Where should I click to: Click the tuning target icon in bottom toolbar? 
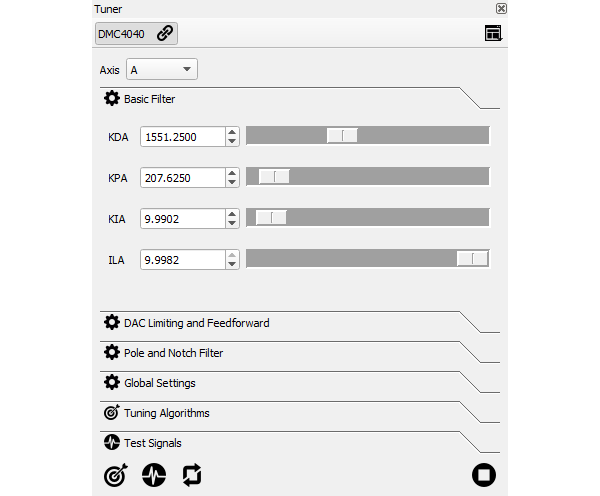point(116,475)
